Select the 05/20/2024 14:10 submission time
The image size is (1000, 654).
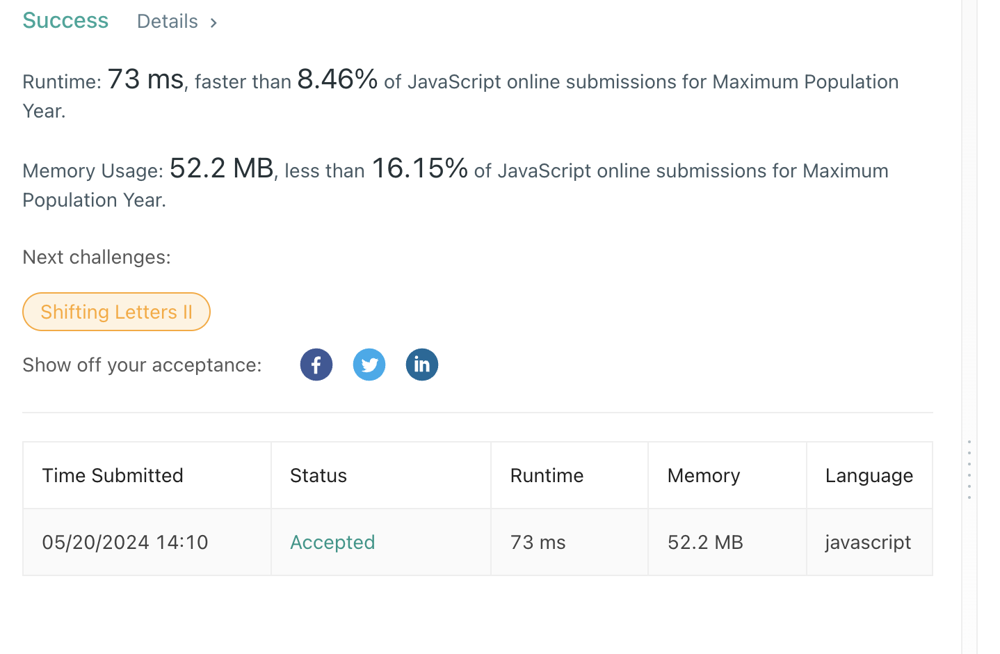pyautogui.click(x=125, y=542)
